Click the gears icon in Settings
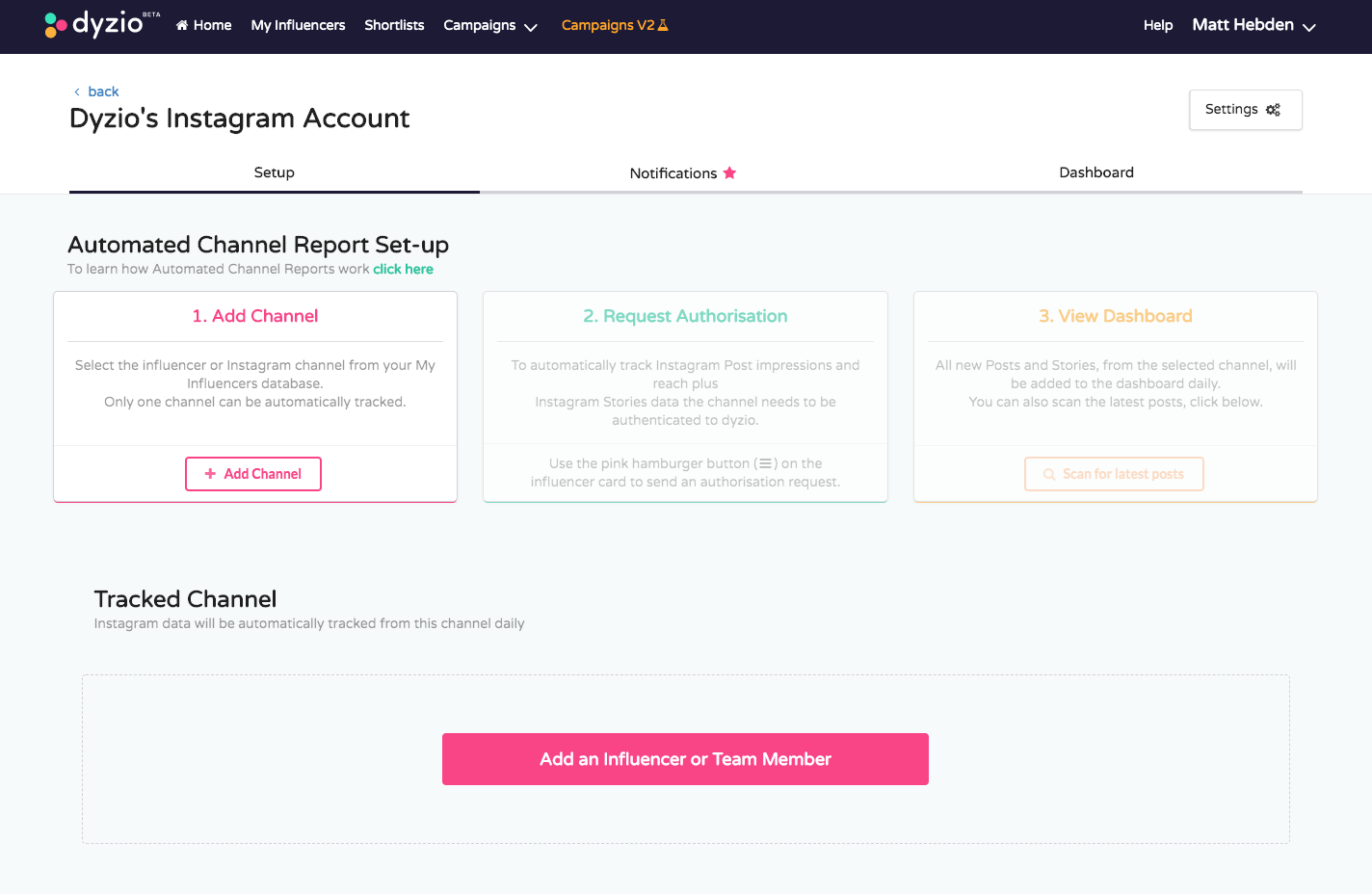 [1273, 110]
